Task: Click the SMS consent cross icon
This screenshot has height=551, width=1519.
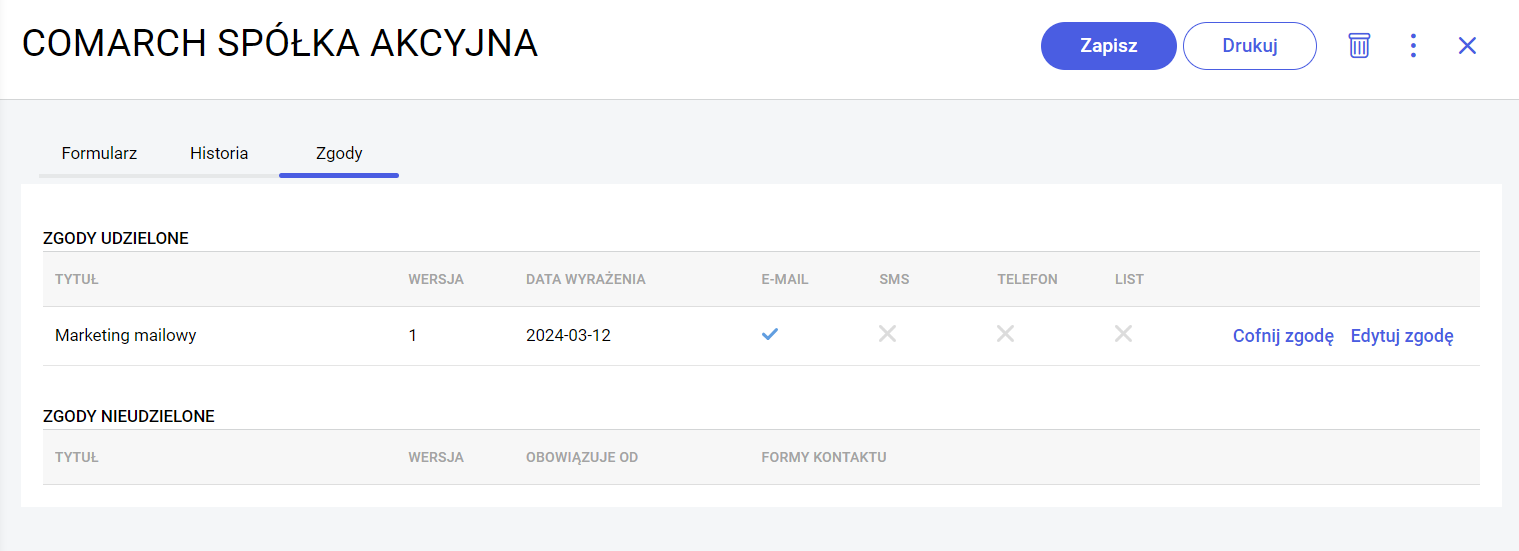Action: [887, 334]
